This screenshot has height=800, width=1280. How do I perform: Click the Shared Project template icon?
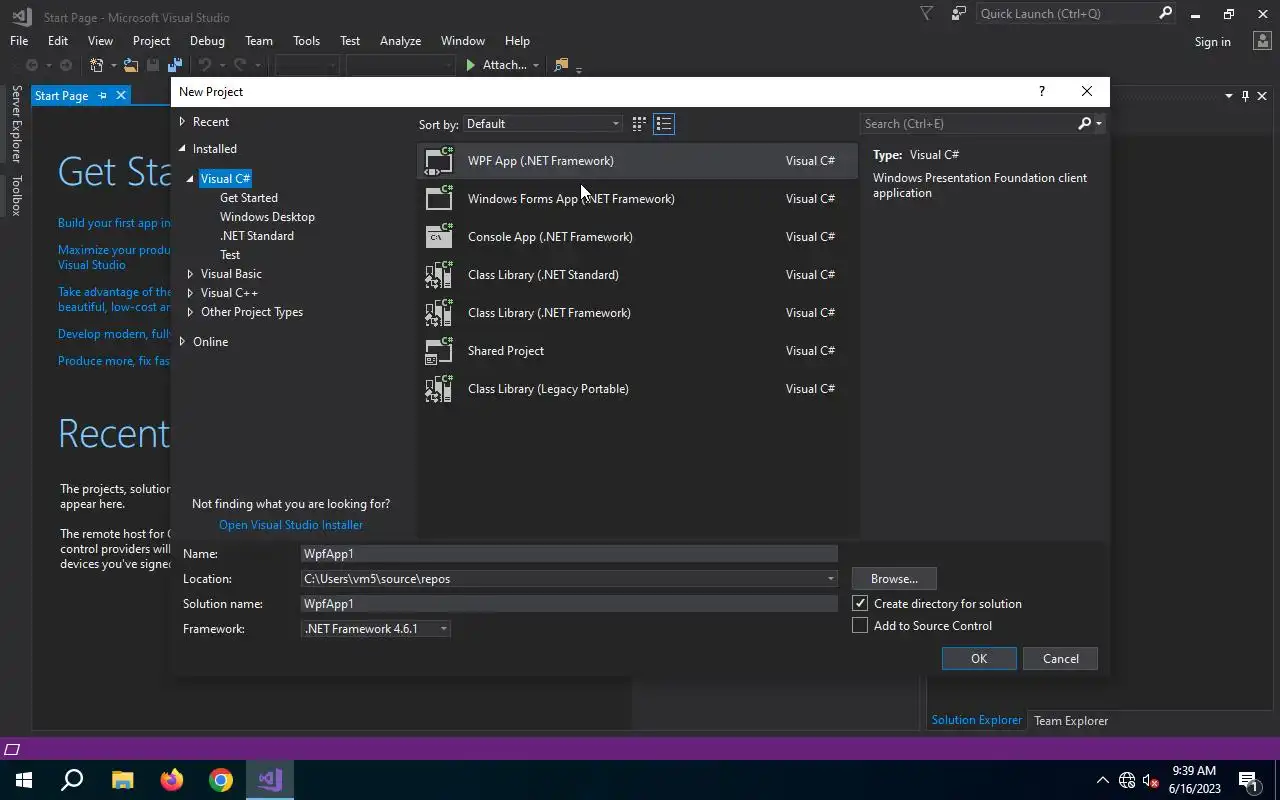click(x=439, y=351)
